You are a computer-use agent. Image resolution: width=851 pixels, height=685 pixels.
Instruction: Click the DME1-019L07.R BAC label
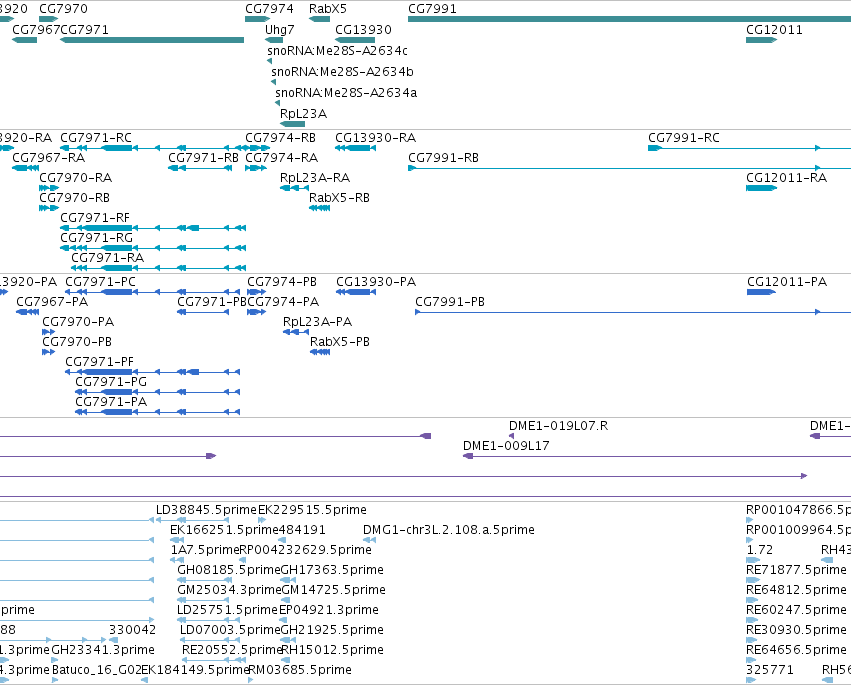coord(558,426)
